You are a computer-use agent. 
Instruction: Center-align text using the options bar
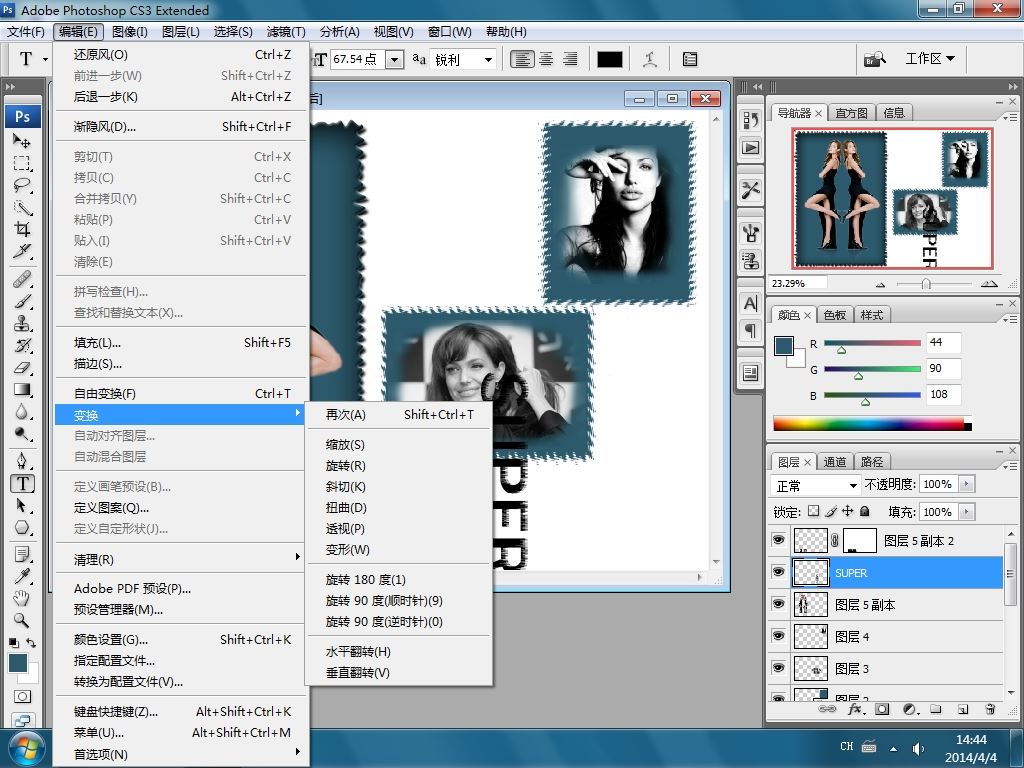tap(546, 59)
